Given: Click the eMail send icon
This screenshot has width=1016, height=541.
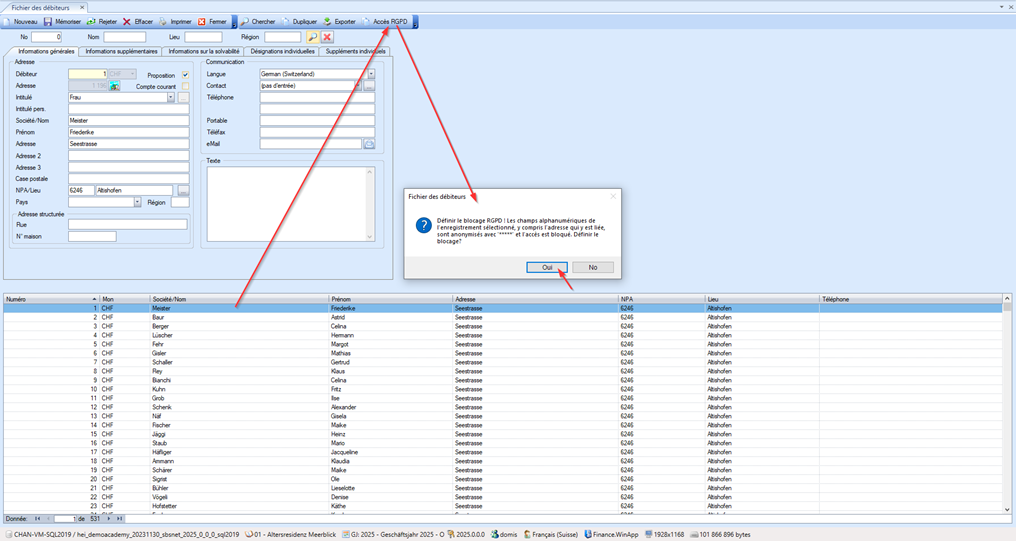Looking at the screenshot, I should (x=368, y=144).
